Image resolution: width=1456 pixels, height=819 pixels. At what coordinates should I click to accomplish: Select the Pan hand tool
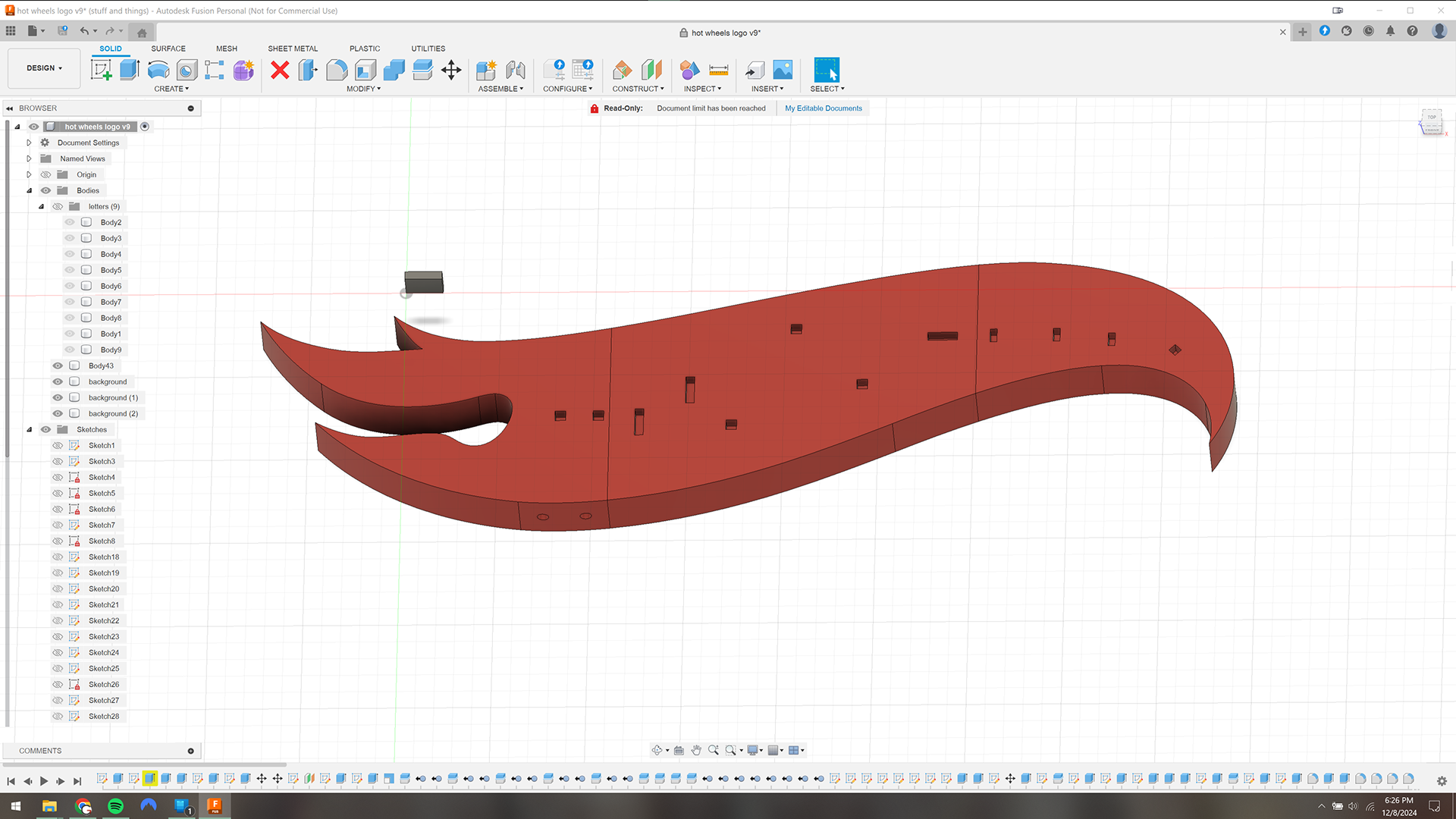pos(696,750)
